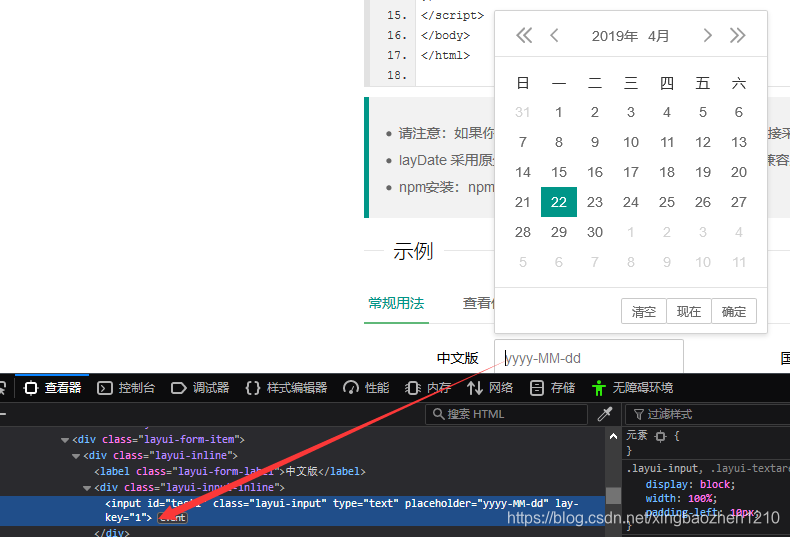Click the element node picker icon in rules
The height and width of the screenshot is (537, 790).
(x=660, y=436)
